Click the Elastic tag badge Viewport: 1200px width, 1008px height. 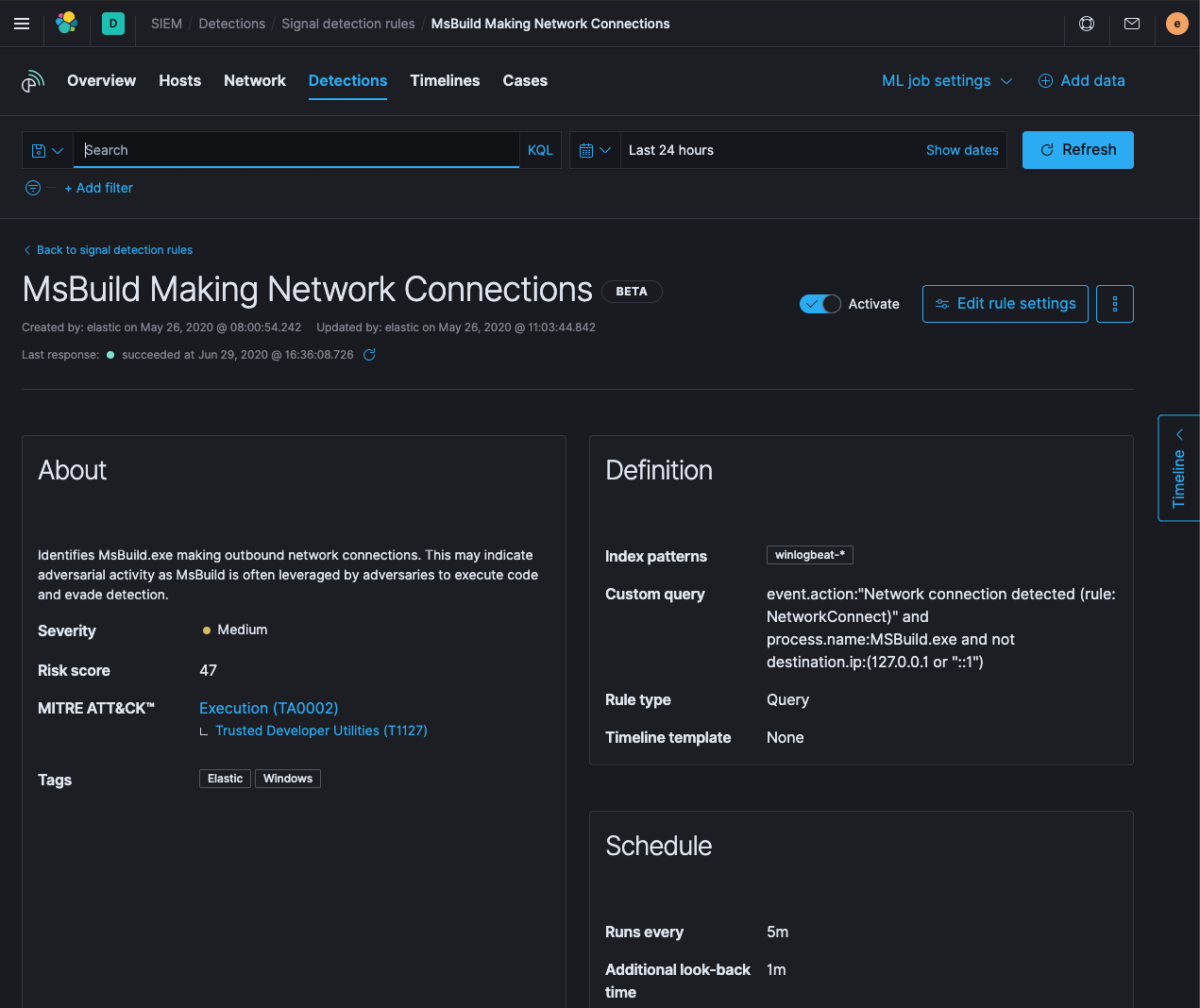coord(225,779)
